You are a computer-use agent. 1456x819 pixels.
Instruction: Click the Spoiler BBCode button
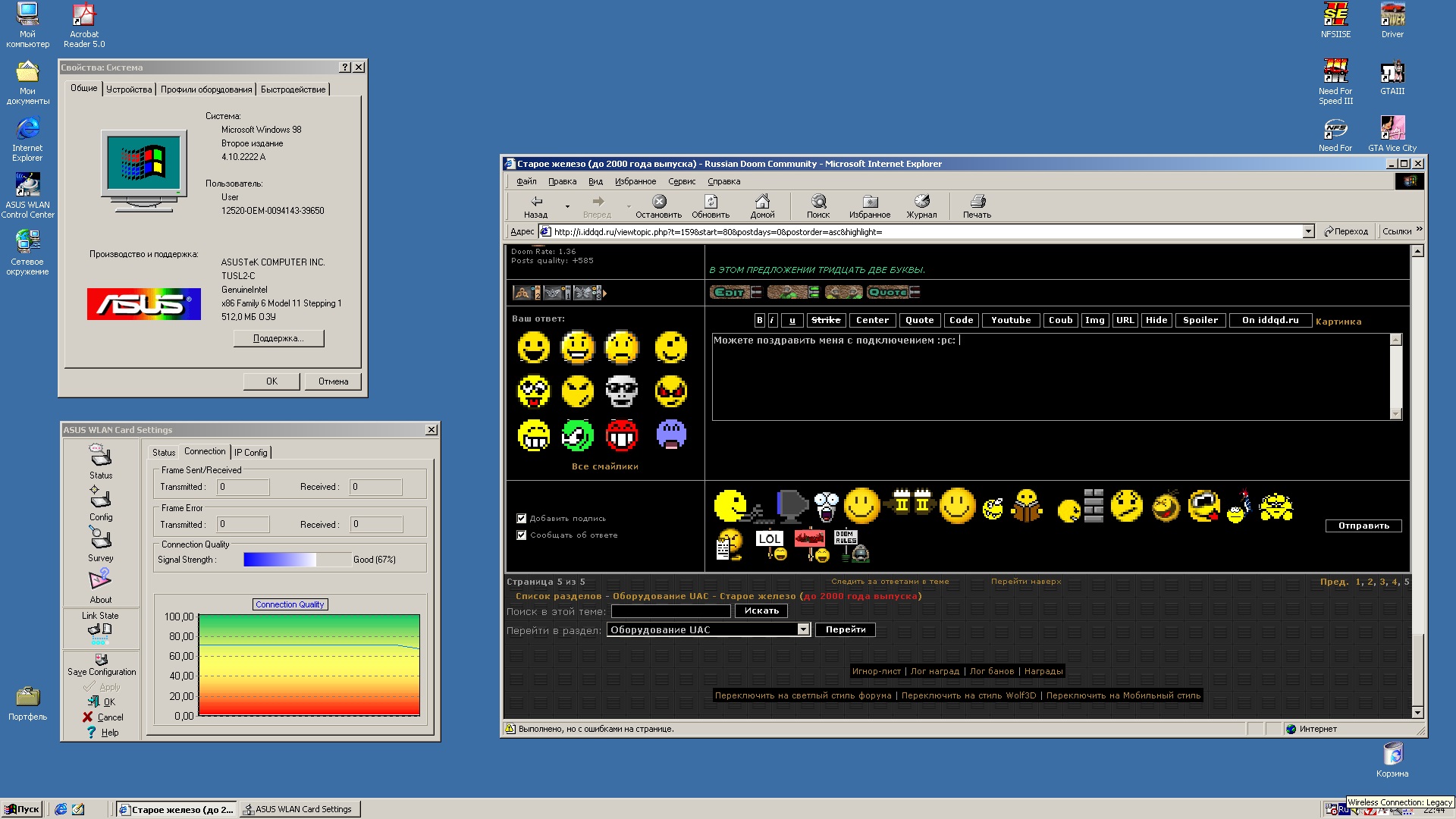[x=1200, y=320]
